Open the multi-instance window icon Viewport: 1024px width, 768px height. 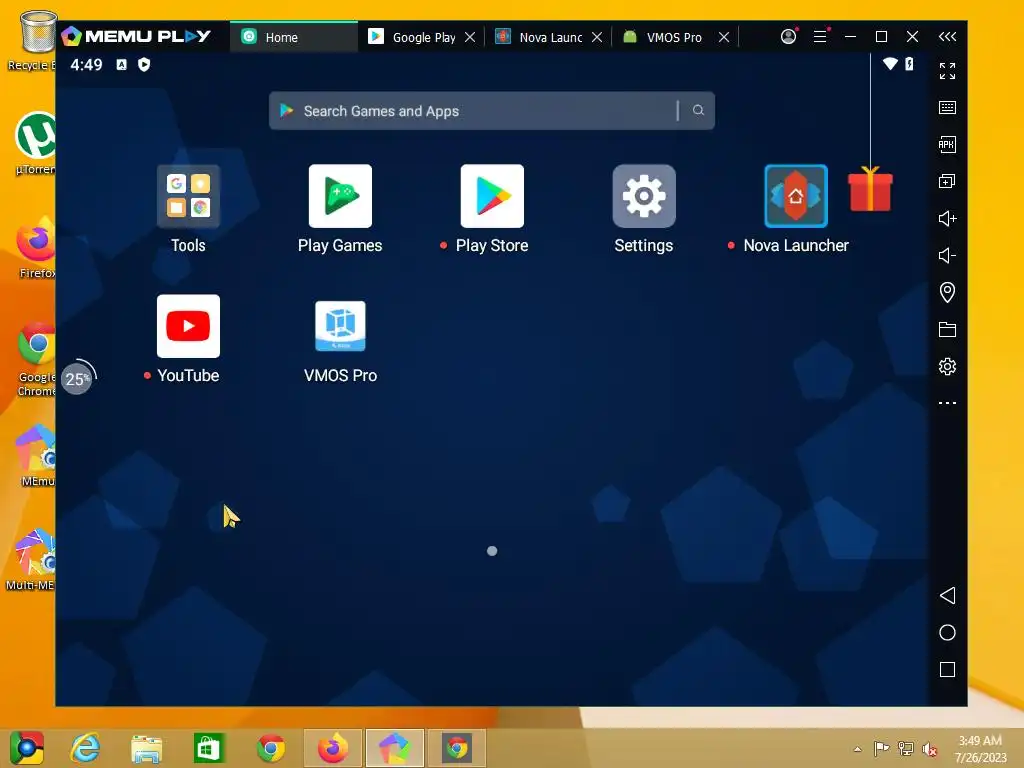pos(947,182)
